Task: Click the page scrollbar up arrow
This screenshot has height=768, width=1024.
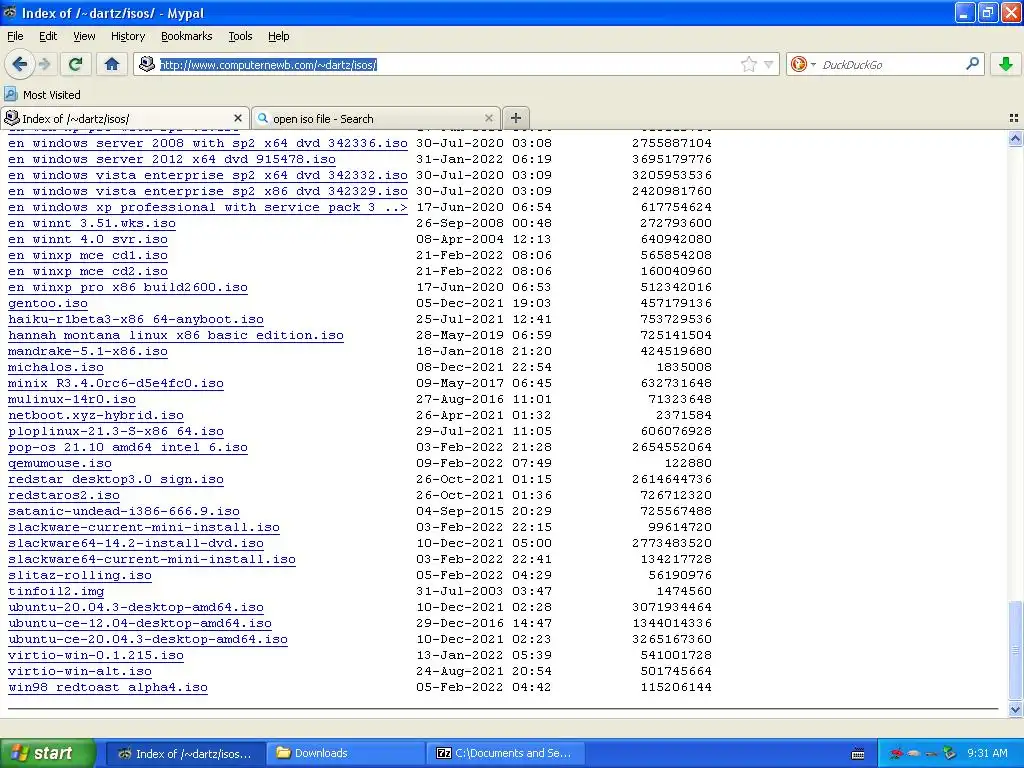Action: pos(1015,138)
